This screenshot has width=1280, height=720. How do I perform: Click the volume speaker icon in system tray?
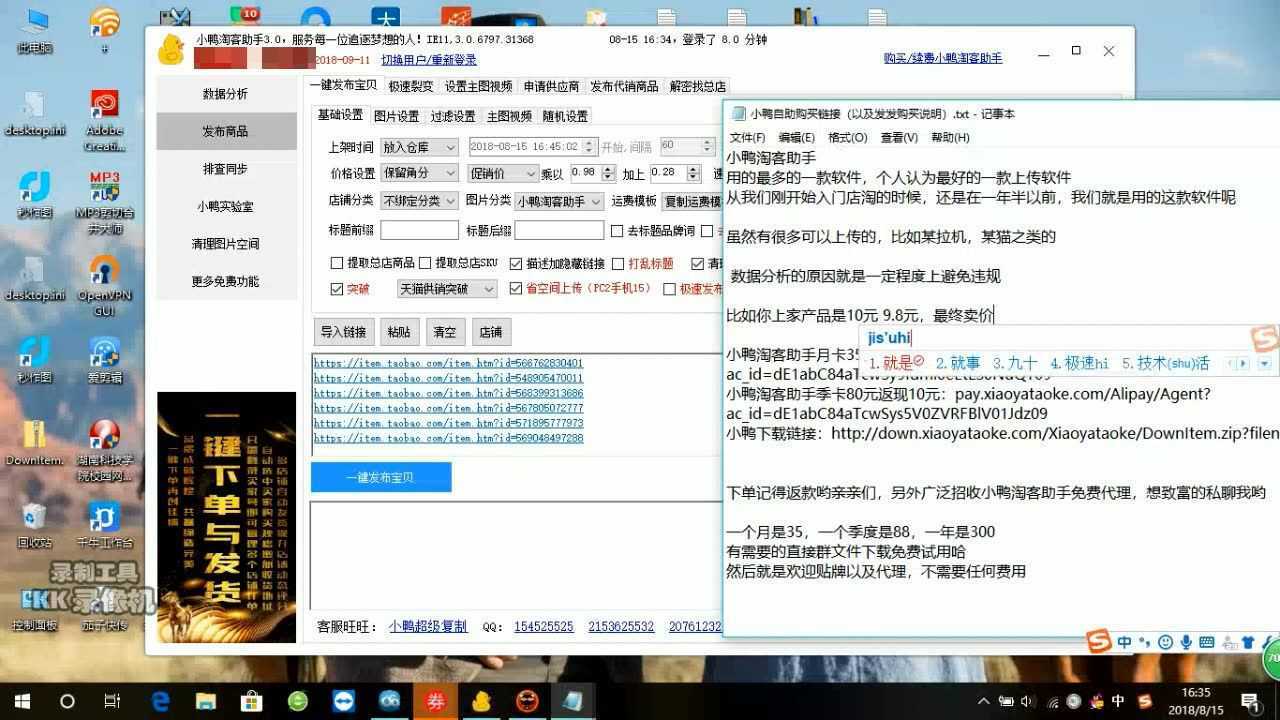tap(1027, 702)
